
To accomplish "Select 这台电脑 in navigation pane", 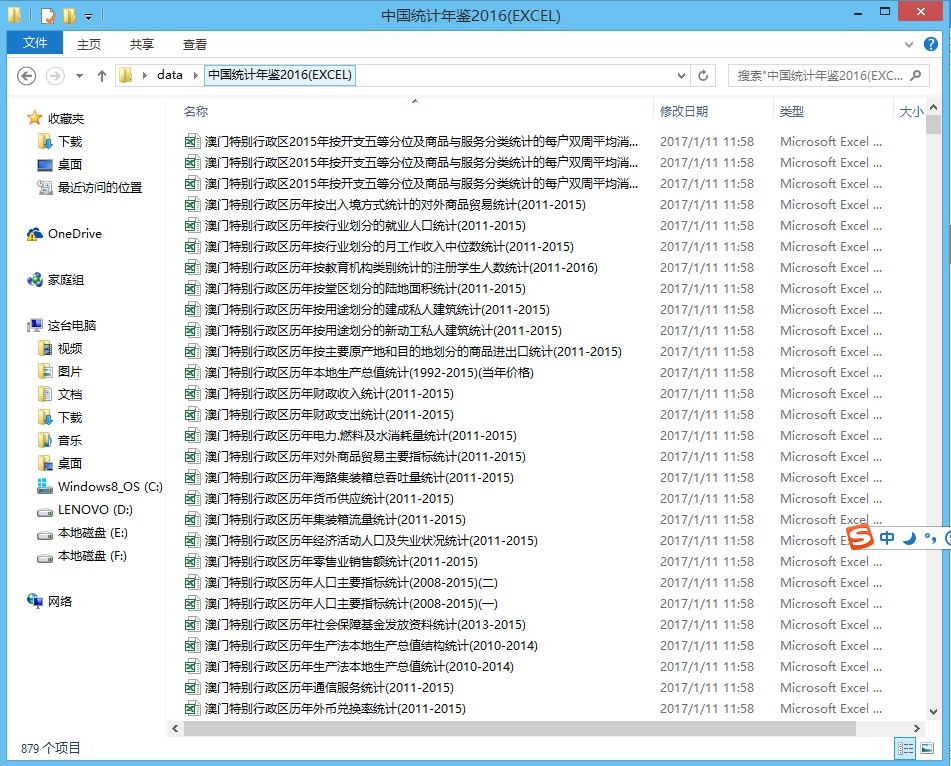I will coord(72,325).
